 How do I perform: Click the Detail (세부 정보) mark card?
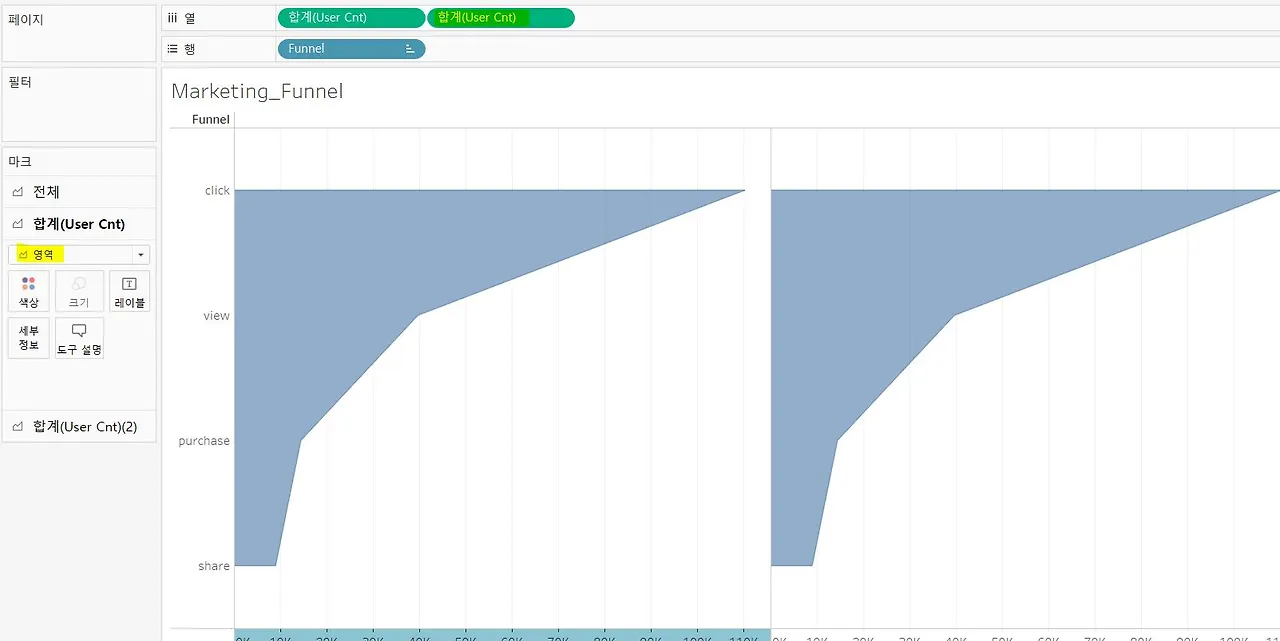(x=28, y=338)
